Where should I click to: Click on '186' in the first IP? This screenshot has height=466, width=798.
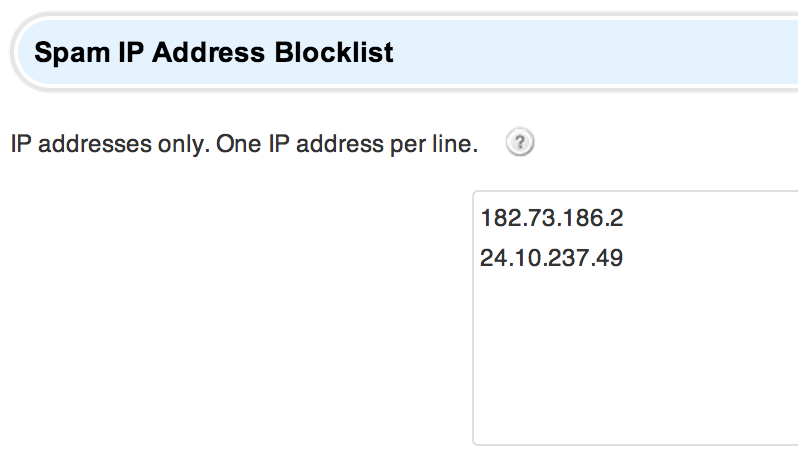tap(577, 218)
